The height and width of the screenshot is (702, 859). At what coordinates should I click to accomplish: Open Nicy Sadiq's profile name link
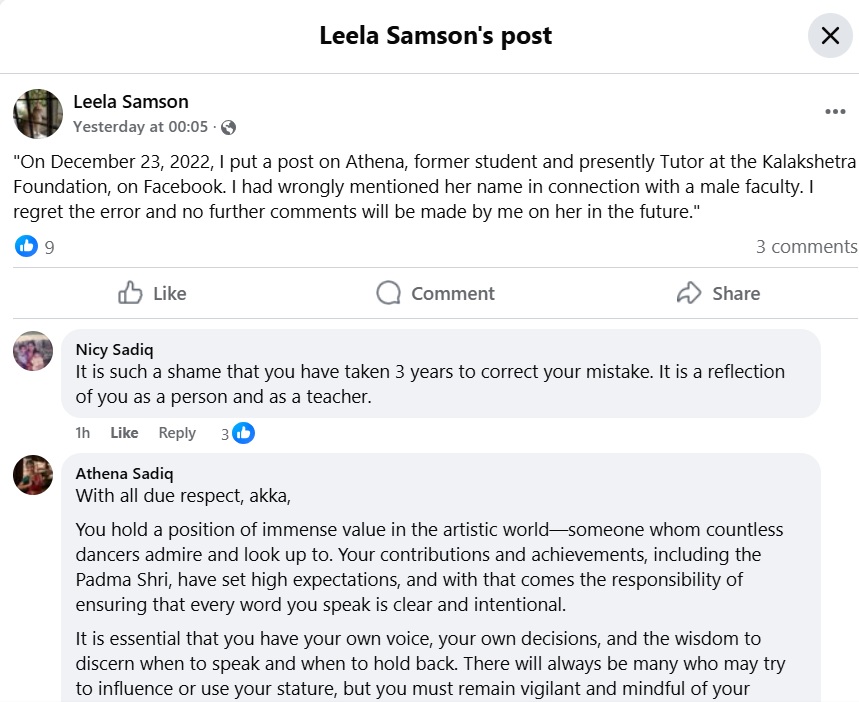tap(115, 350)
